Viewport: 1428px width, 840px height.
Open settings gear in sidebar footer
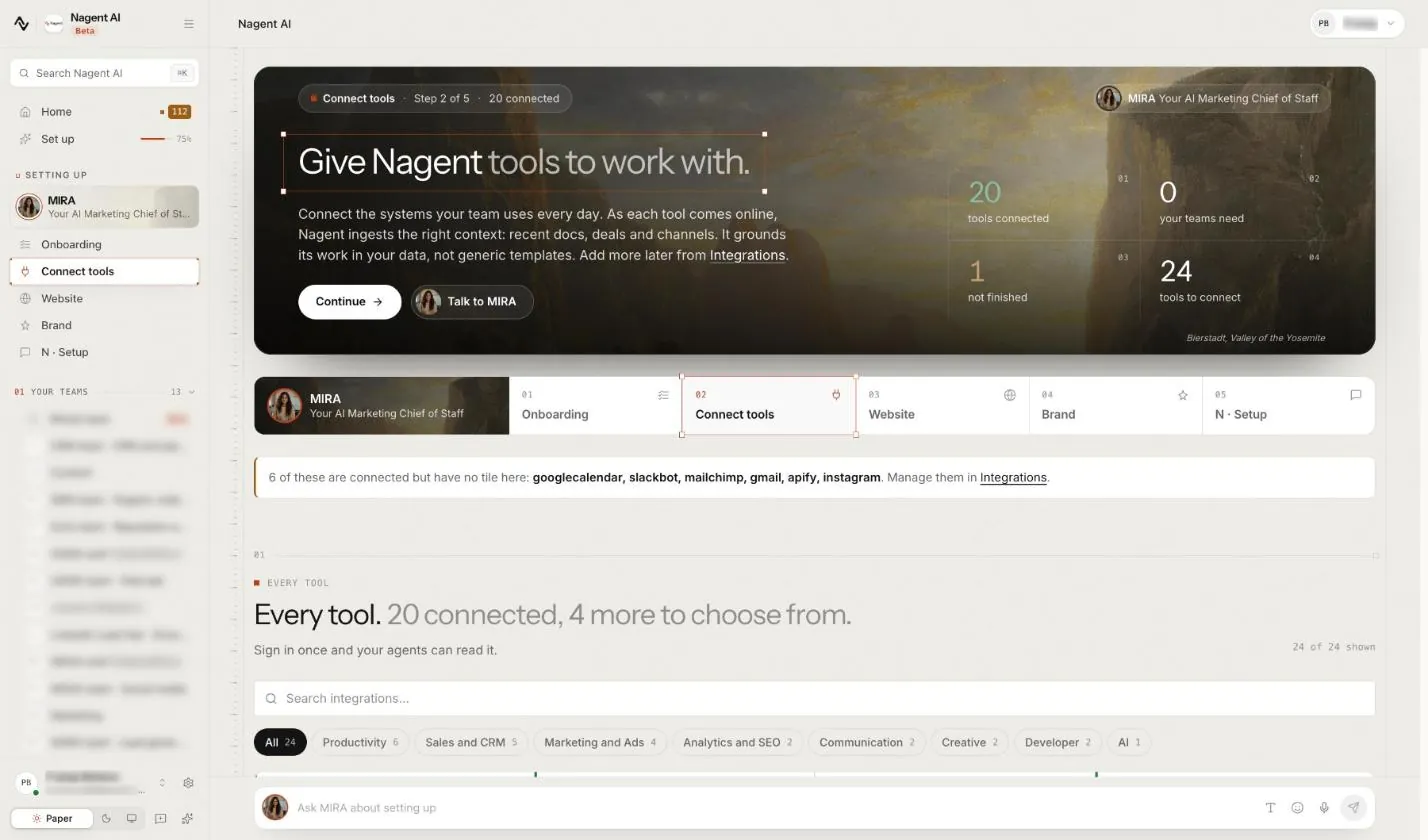(x=188, y=783)
